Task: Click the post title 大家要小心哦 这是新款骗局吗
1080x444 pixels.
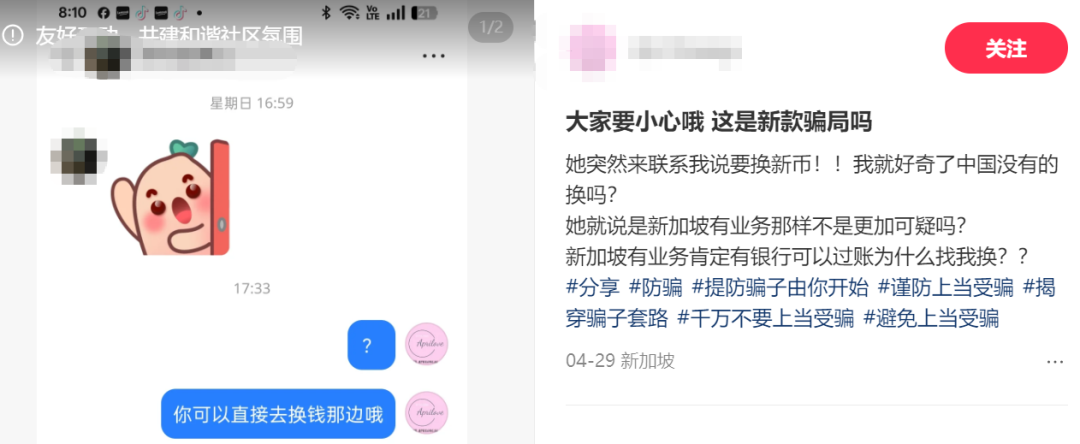Action: [x=718, y=122]
